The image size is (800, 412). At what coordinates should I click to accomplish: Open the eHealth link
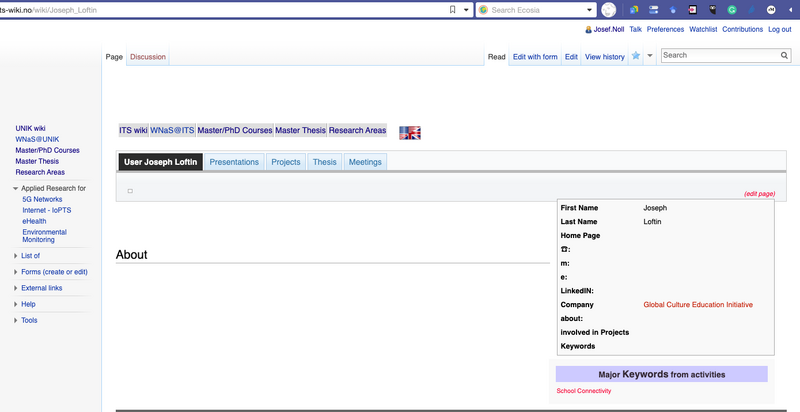tap(34, 221)
